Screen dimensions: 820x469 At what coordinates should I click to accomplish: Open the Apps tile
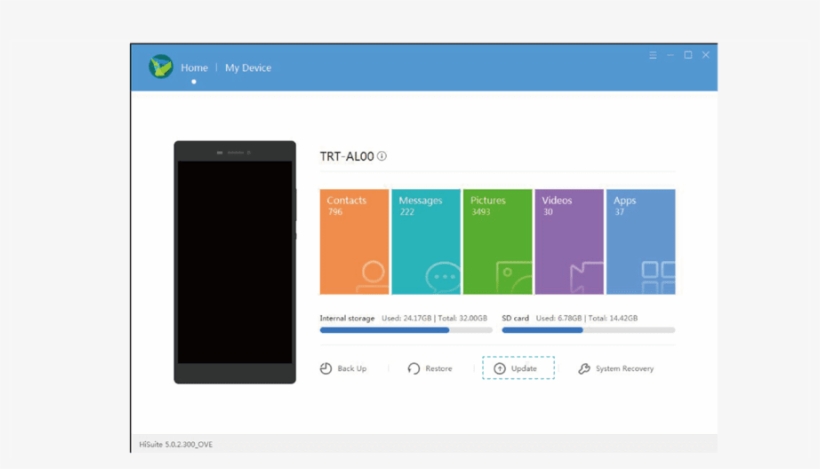[x=641, y=242]
